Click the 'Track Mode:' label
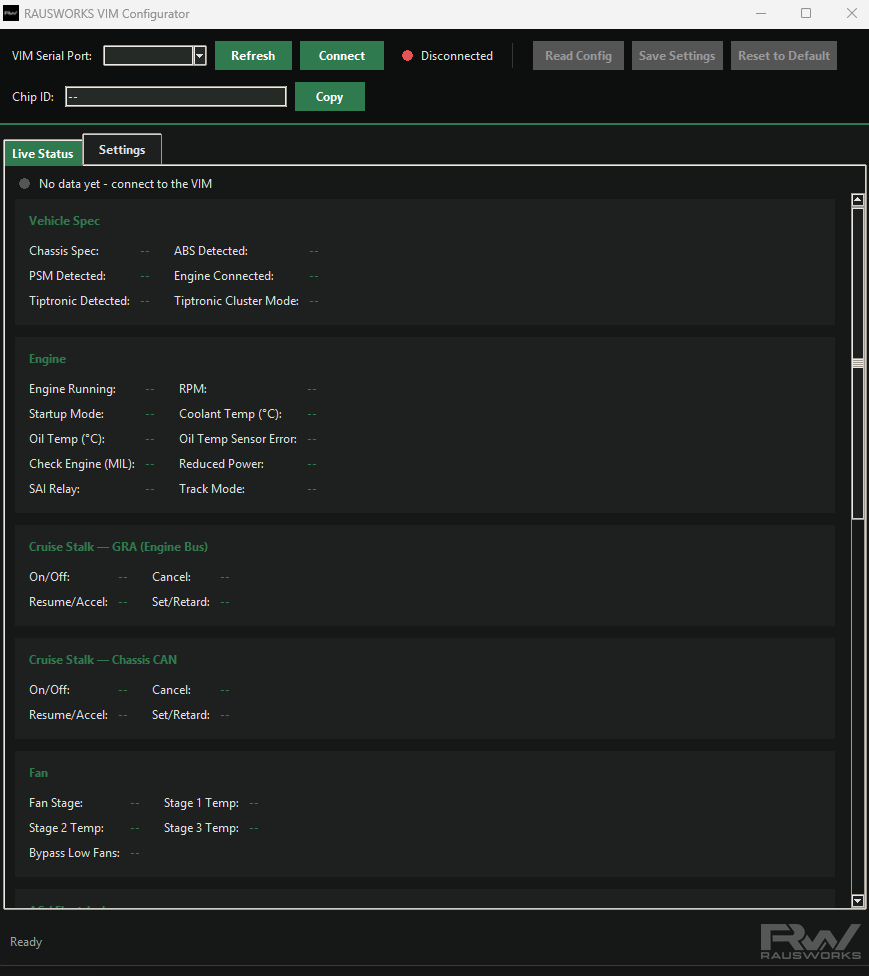 [x=212, y=489]
